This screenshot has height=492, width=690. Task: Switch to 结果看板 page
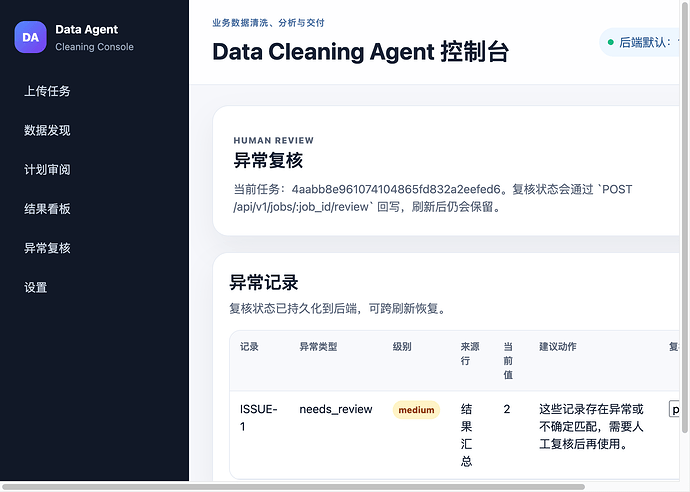click(x=47, y=209)
